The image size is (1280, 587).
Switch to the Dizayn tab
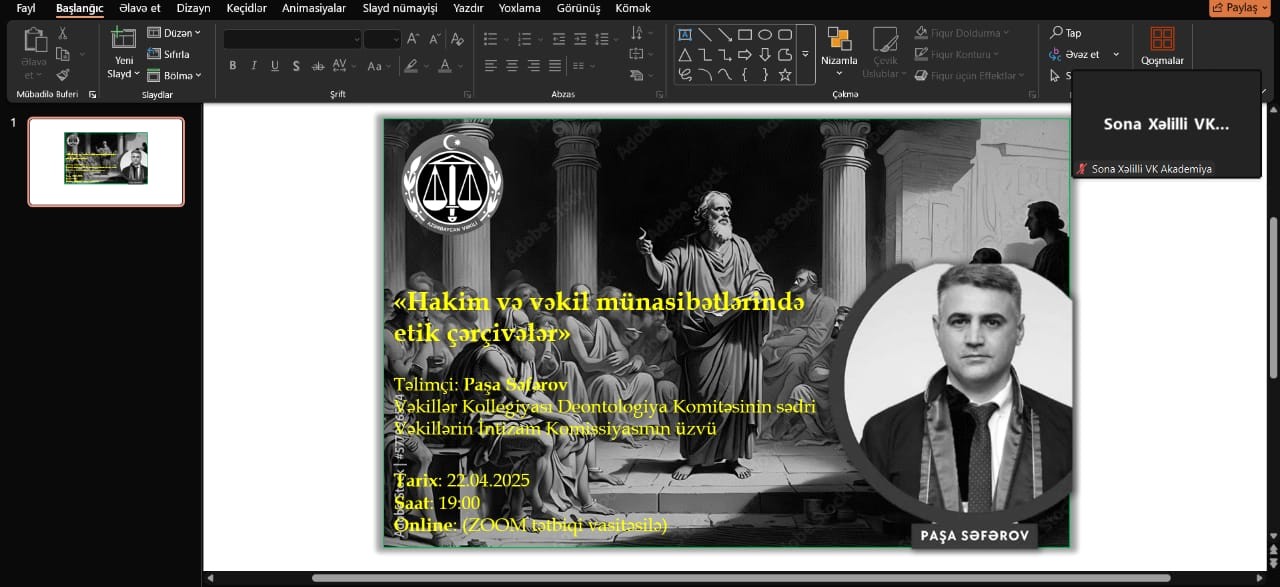(x=193, y=8)
